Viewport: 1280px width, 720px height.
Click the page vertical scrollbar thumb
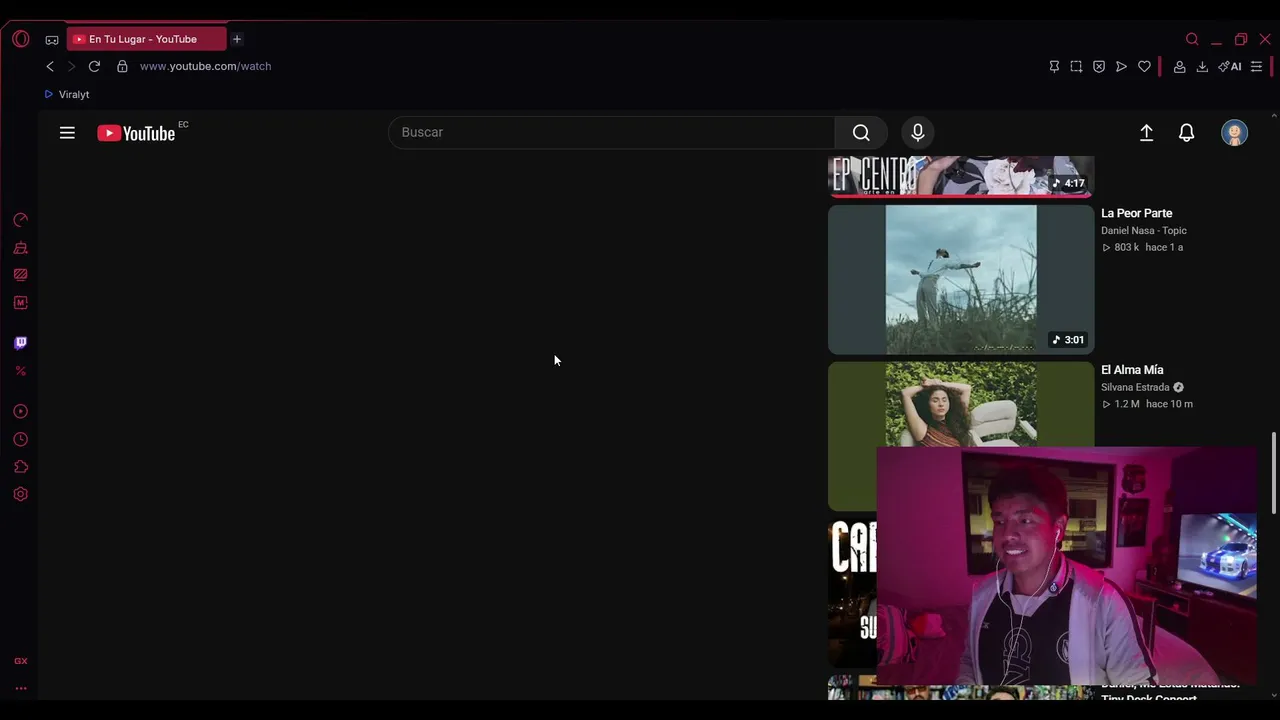click(x=1273, y=473)
